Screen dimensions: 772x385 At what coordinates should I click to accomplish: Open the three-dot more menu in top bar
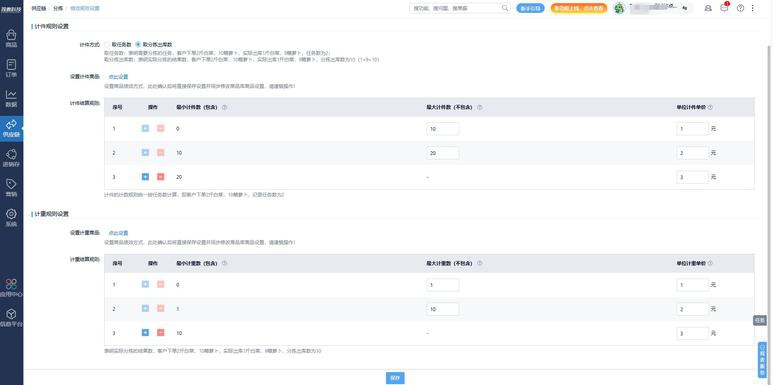point(752,8)
